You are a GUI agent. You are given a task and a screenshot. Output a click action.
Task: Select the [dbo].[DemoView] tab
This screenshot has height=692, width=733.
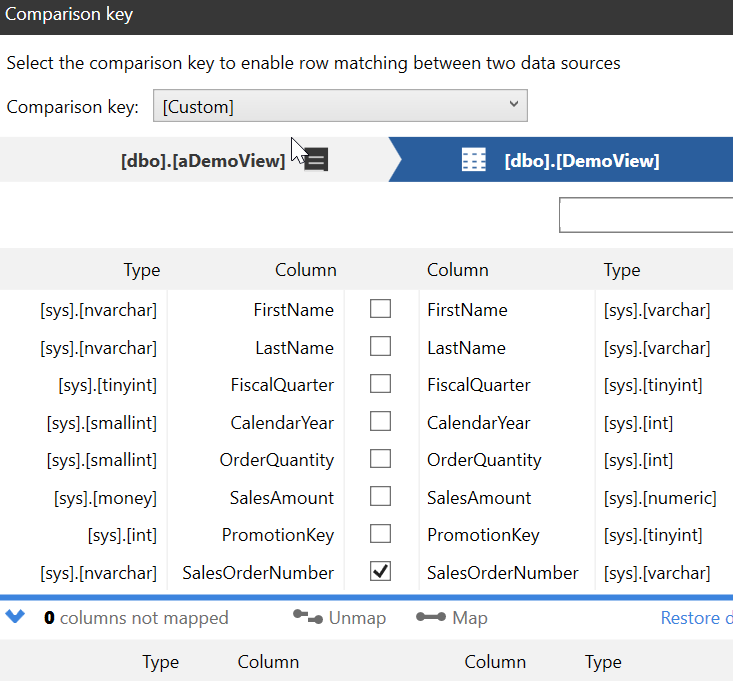tap(581, 160)
